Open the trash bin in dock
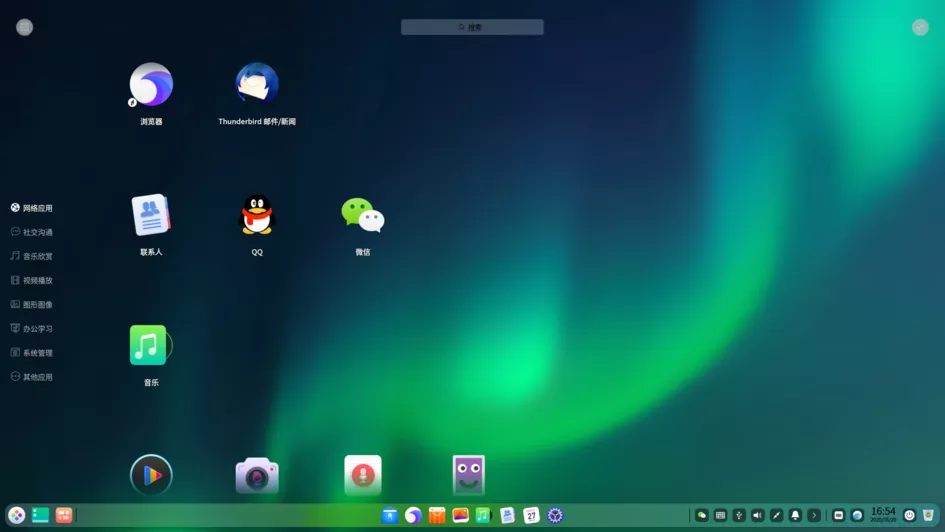 (x=928, y=515)
